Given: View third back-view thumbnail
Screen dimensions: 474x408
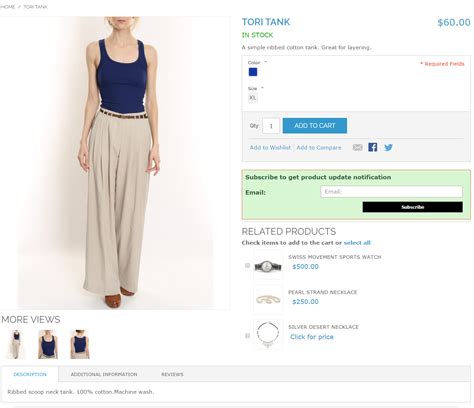Looking at the screenshot, I should pos(80,344).
